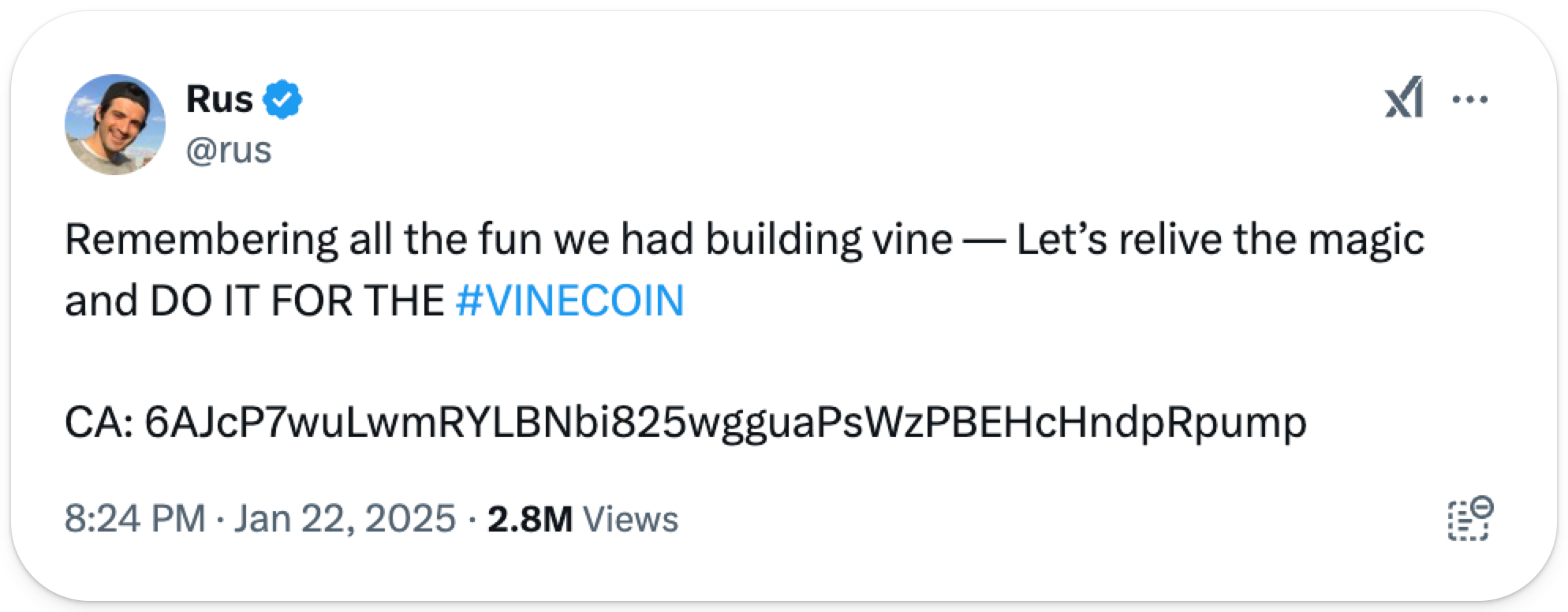Click the Grok icon on the post

pos(1405,99)
